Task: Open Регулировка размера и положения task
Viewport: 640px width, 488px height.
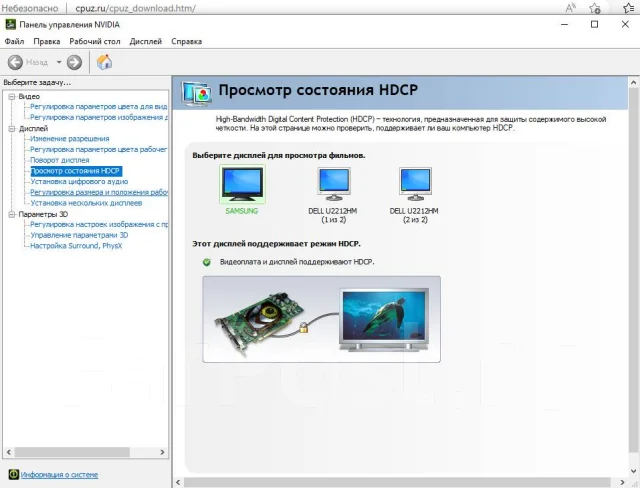Action: pyautogui.click(x=99, y=192)
